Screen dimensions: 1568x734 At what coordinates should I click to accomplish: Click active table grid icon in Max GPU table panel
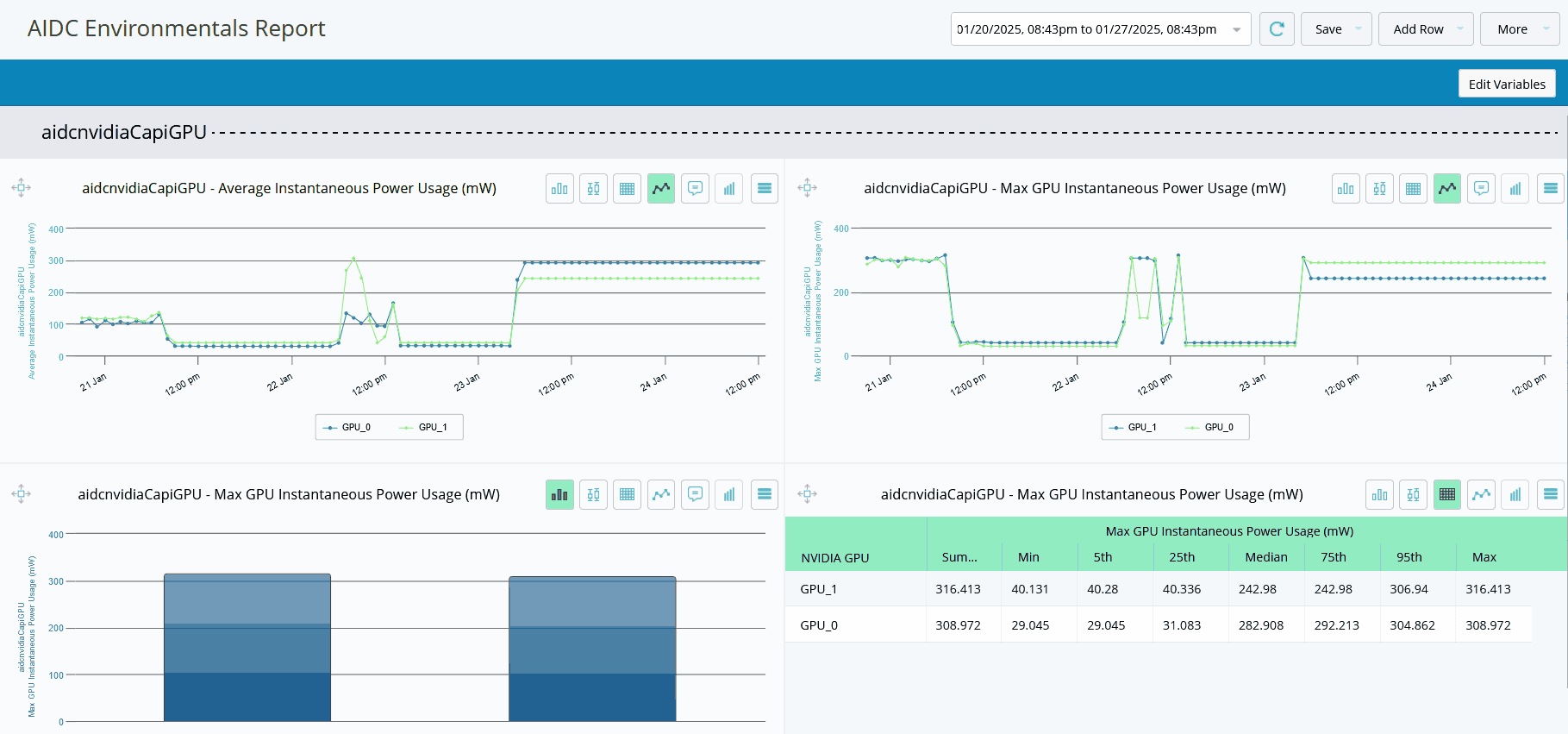tap(1447, 495)
